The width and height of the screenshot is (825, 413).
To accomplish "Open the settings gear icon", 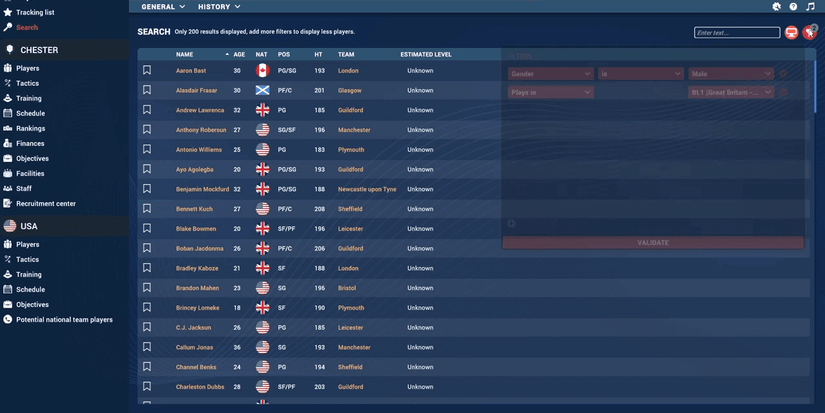I will pyautogui.click(x=776, y=6).
